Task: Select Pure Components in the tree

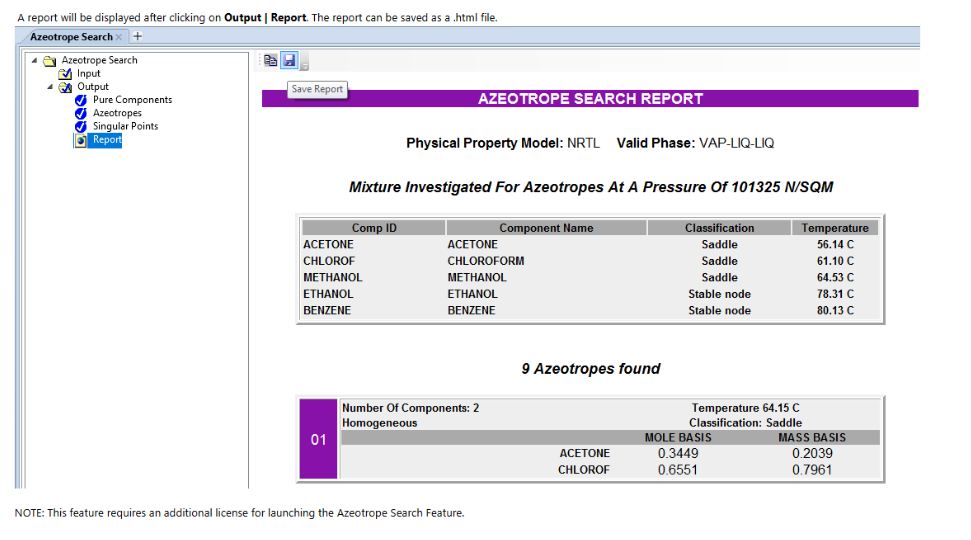Action: click(132, 100)
